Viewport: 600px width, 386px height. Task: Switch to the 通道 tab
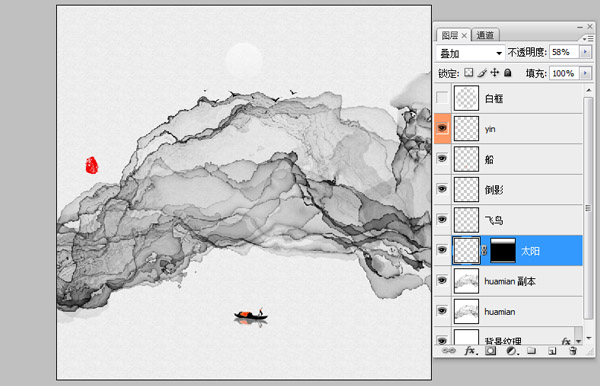tap(485, 35)
